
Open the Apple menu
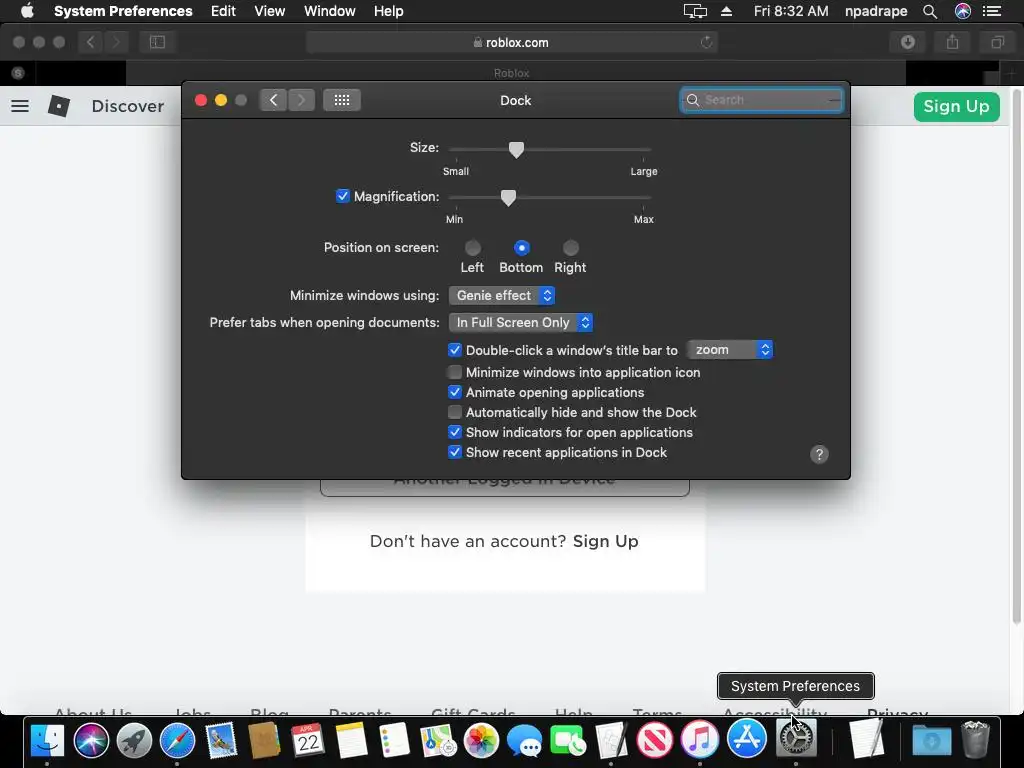pos(27,11)
